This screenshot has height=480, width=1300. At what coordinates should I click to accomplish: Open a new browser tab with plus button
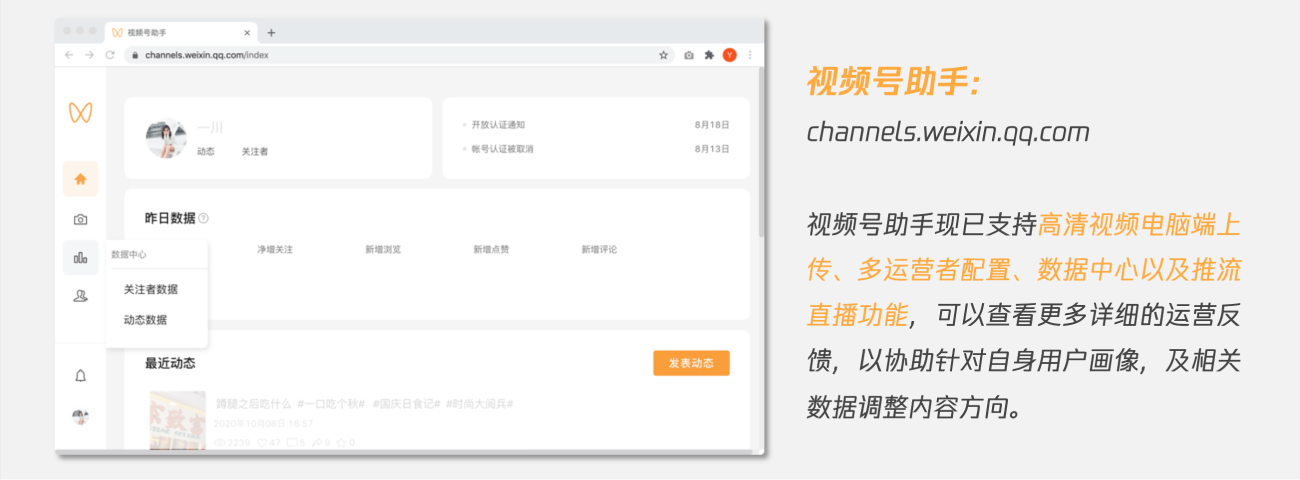[x=271, y=32]
